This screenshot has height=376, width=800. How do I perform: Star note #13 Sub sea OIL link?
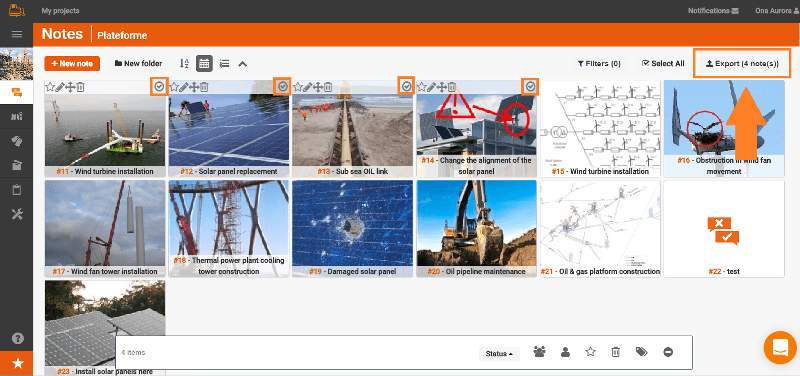coord(298,87)
